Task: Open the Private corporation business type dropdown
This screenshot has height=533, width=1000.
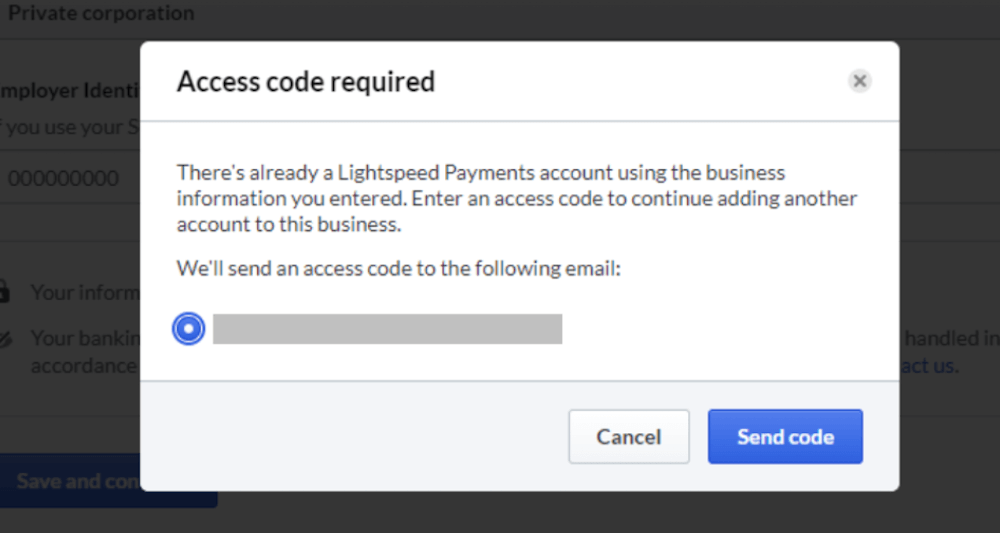Action: [100, 15]
